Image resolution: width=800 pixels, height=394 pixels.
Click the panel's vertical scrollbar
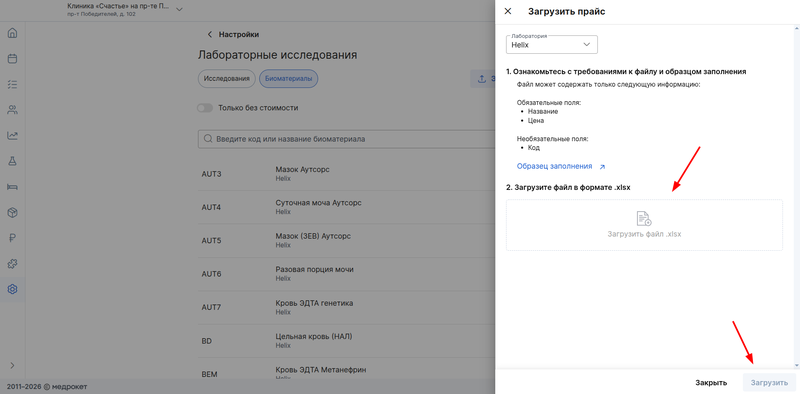(797, 196)
